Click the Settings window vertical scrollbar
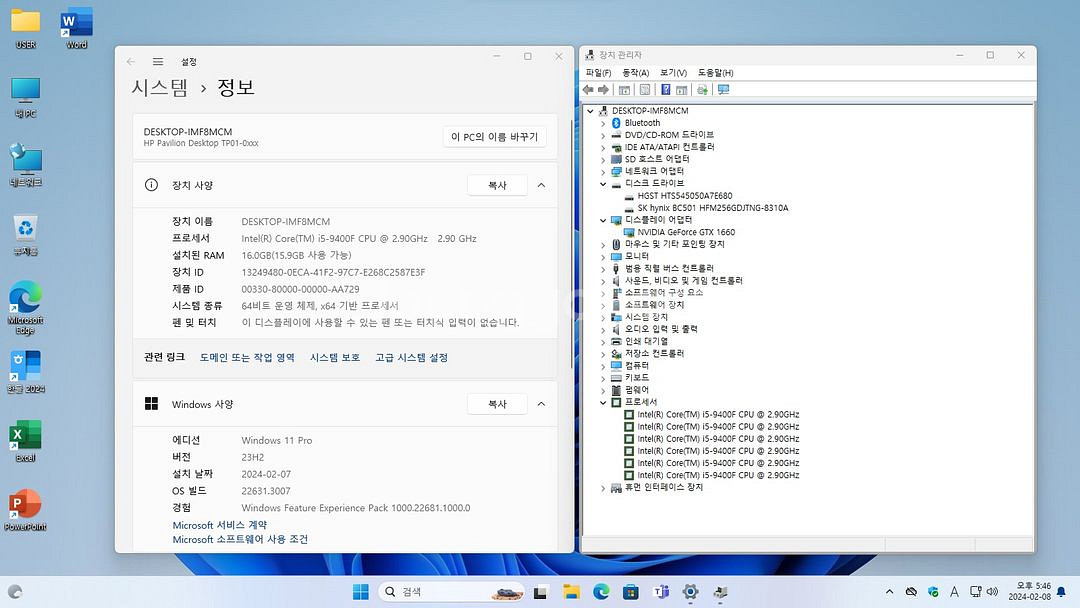 570,244
